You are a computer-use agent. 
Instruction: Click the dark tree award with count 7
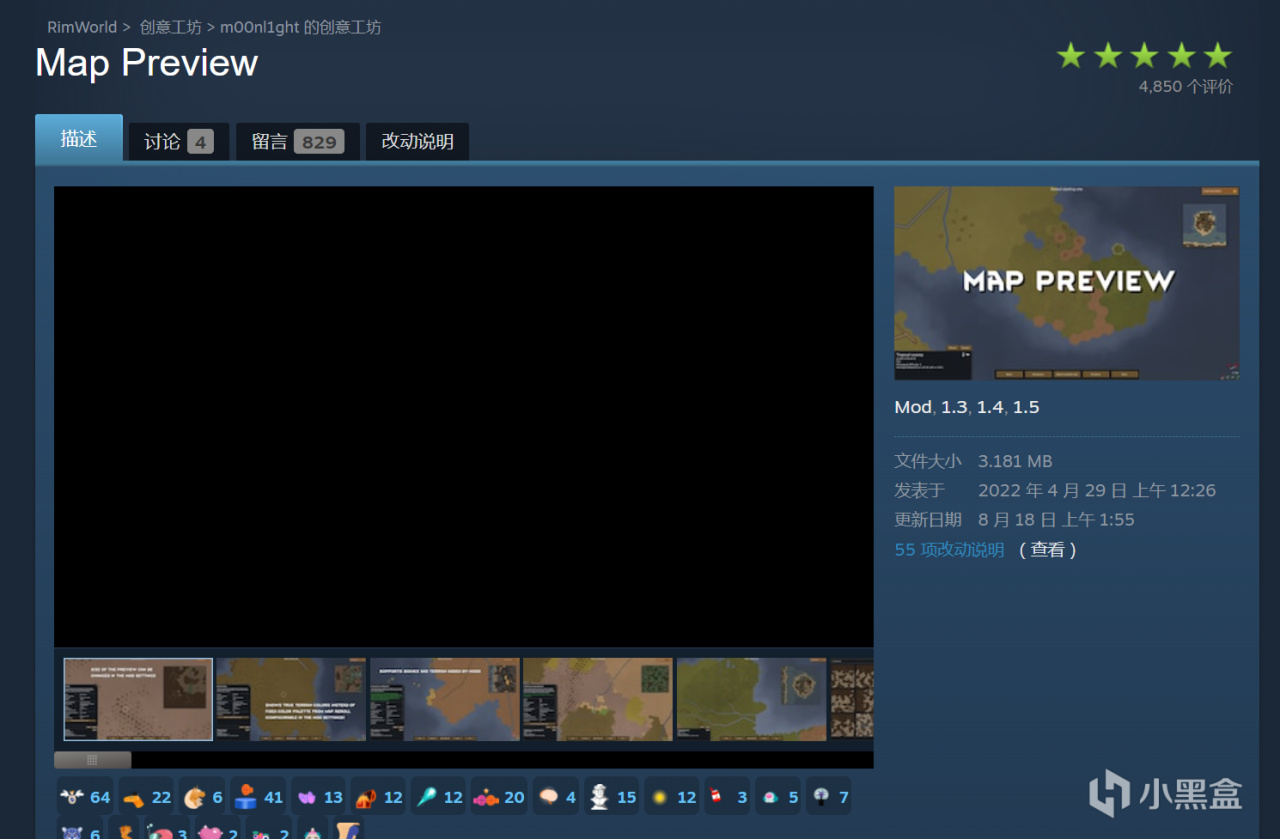pyautogui.click(x=829, y=797)
